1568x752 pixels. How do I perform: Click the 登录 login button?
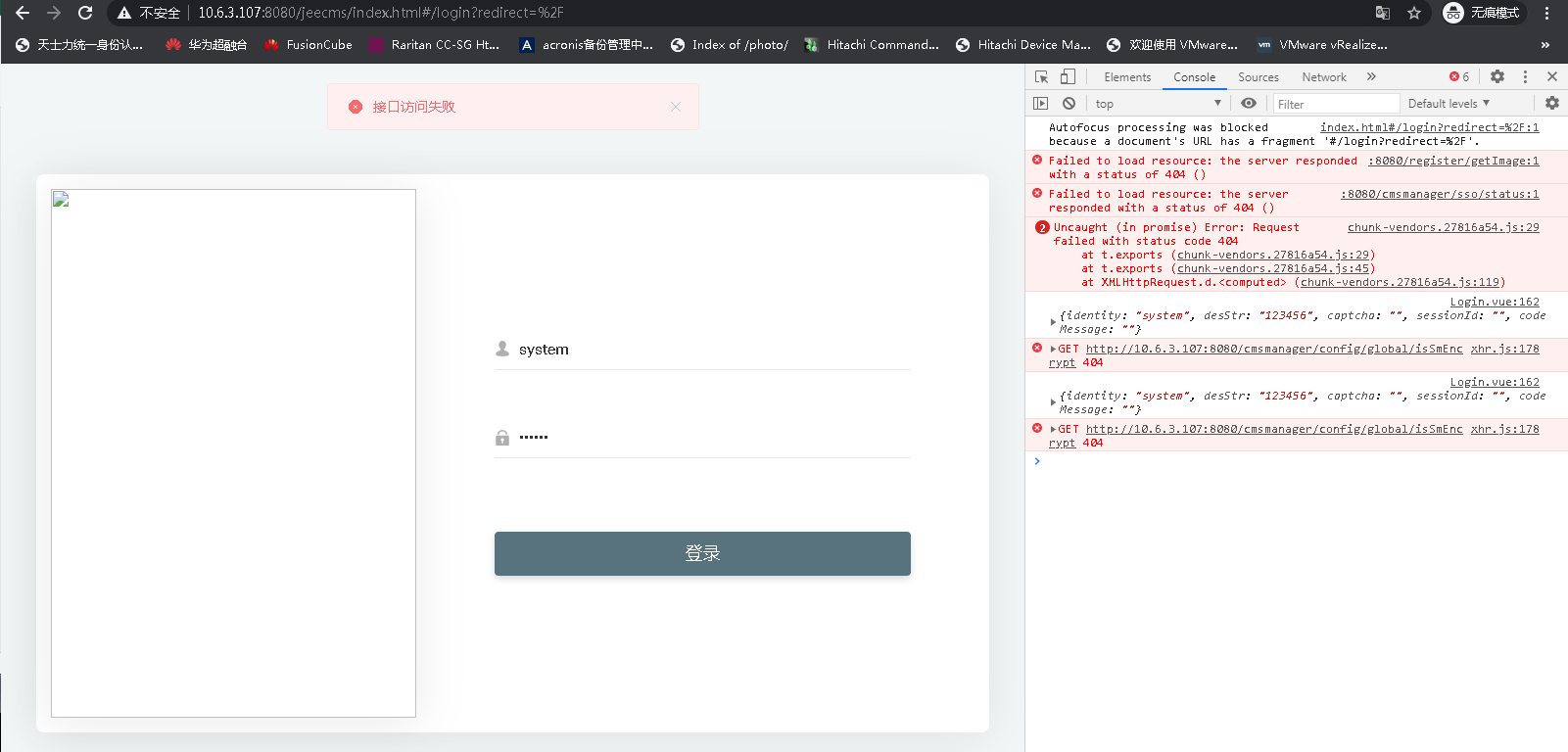[702, 553]
